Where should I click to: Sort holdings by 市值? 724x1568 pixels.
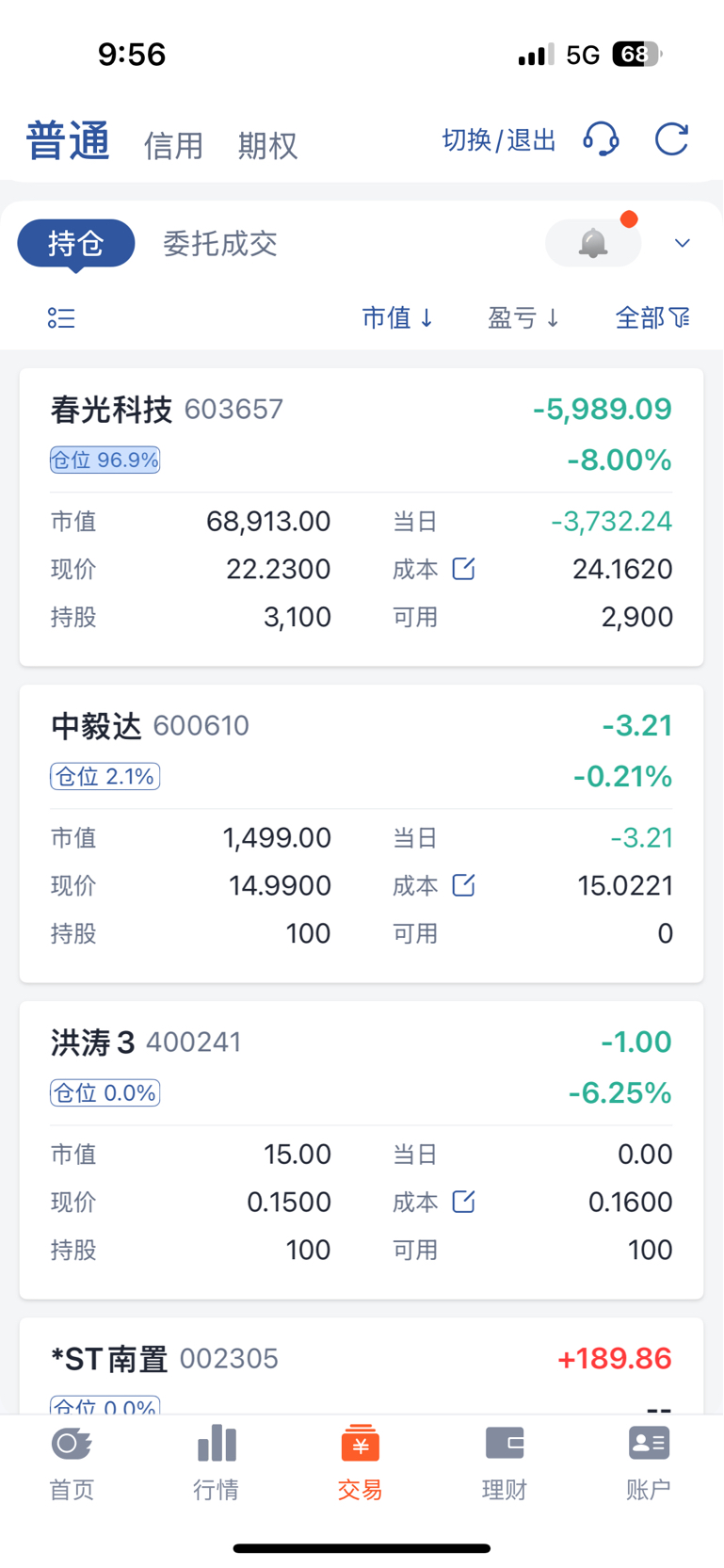tap(397, 318)
